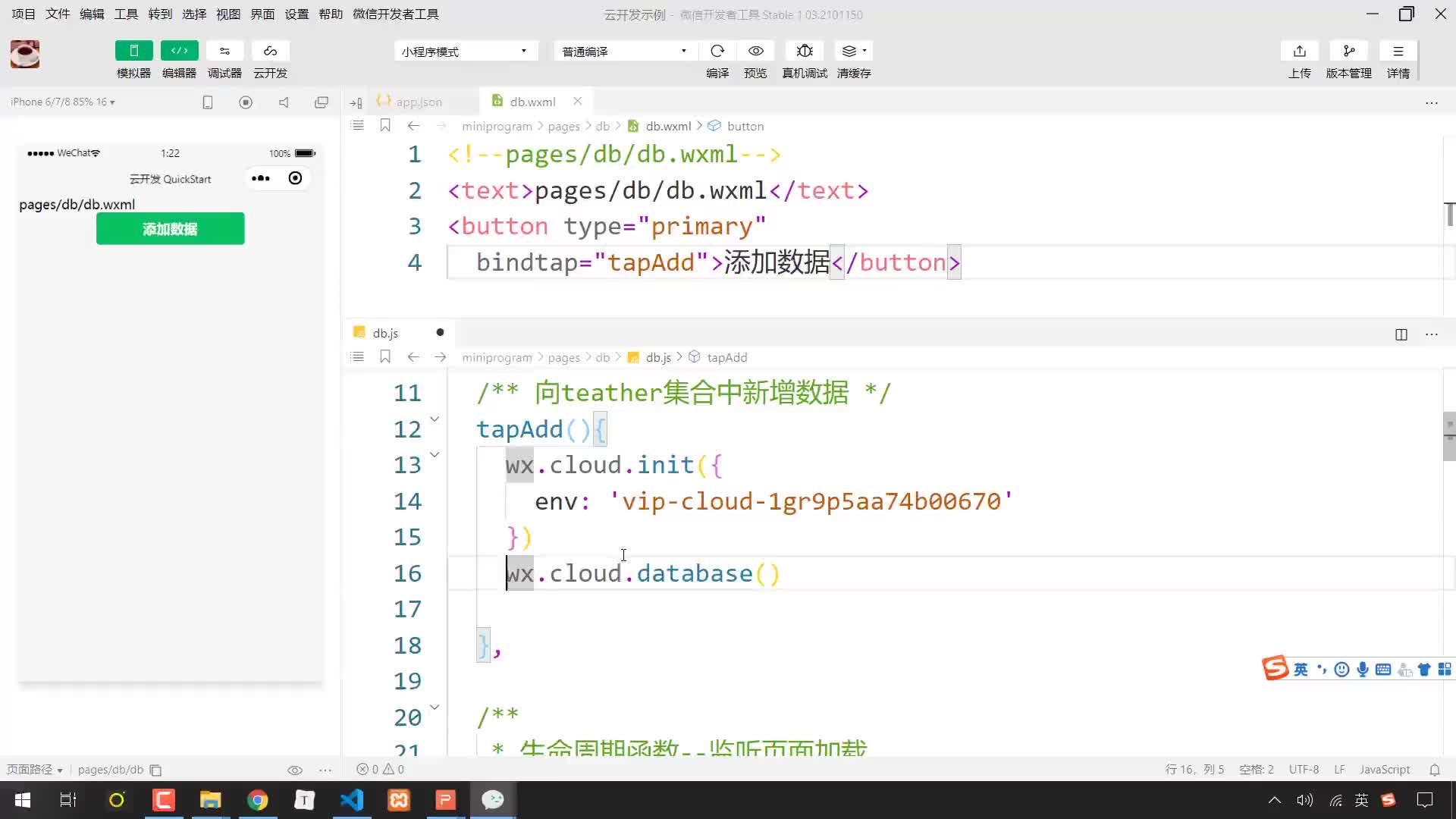Open db.js editor group more actions

click(x=1431, y=334)
